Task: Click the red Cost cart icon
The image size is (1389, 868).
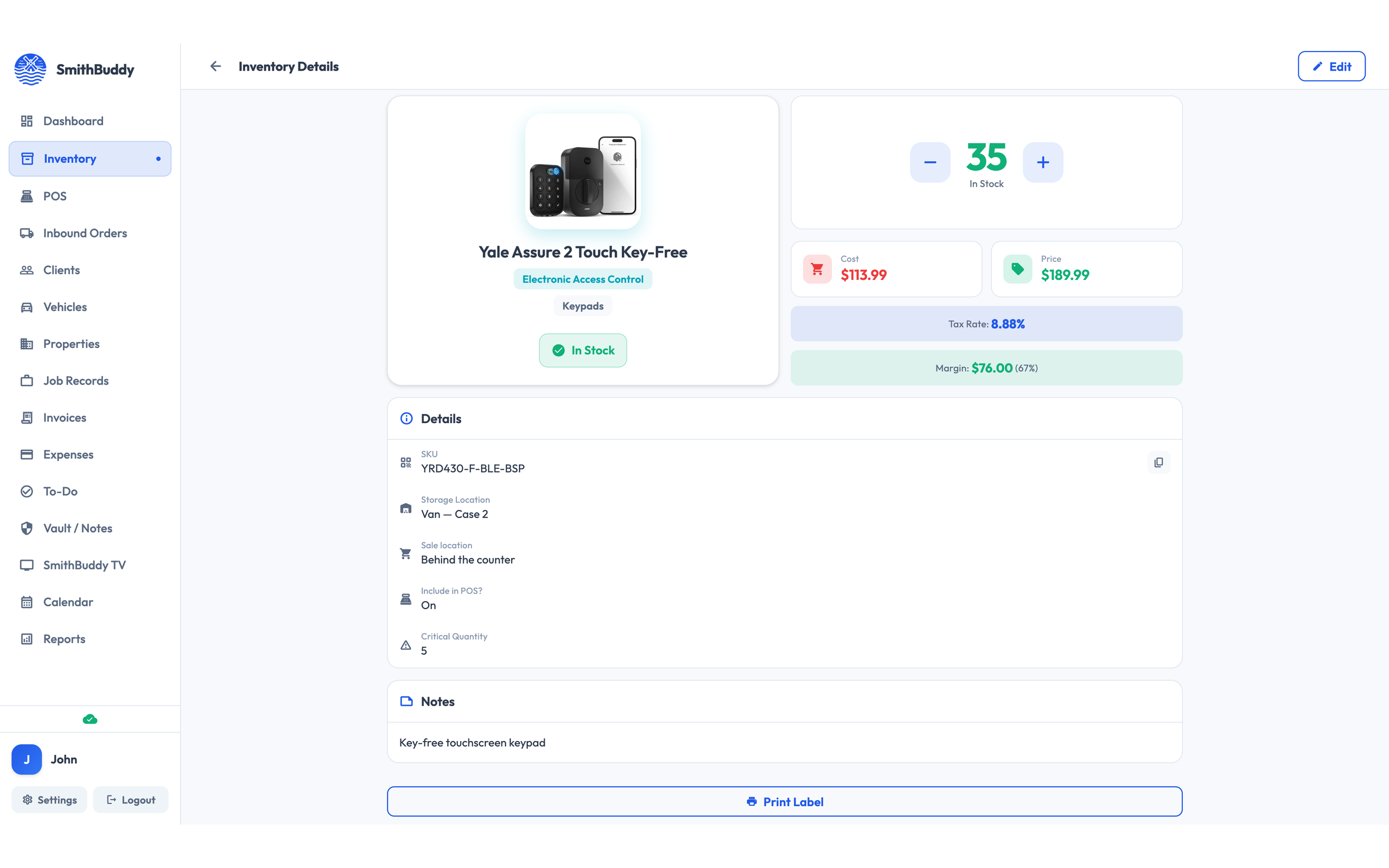Action: pos(817,269)
